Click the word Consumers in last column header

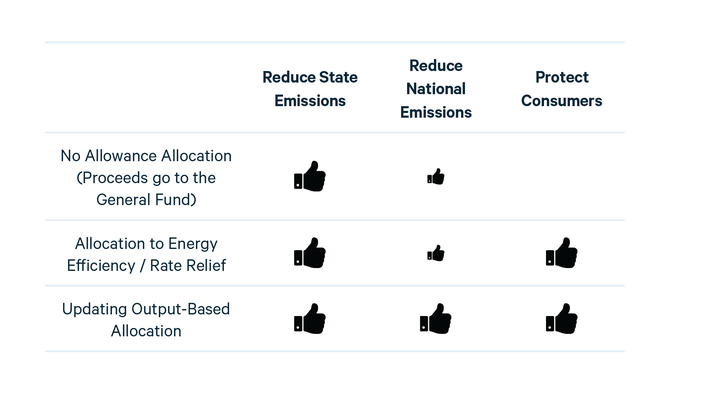coord(561,101)
